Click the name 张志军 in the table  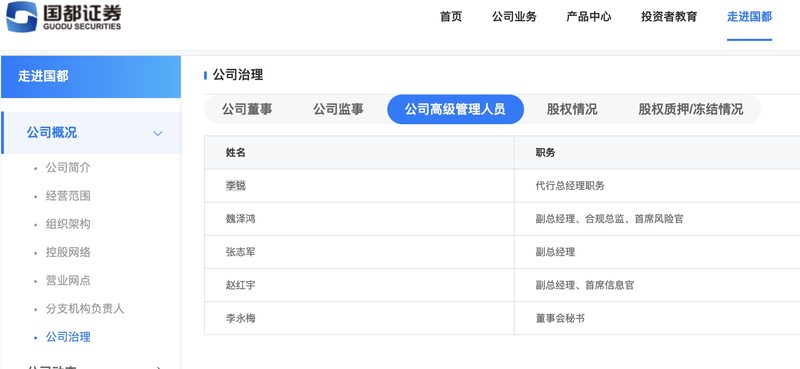click(x=240, y=252)
